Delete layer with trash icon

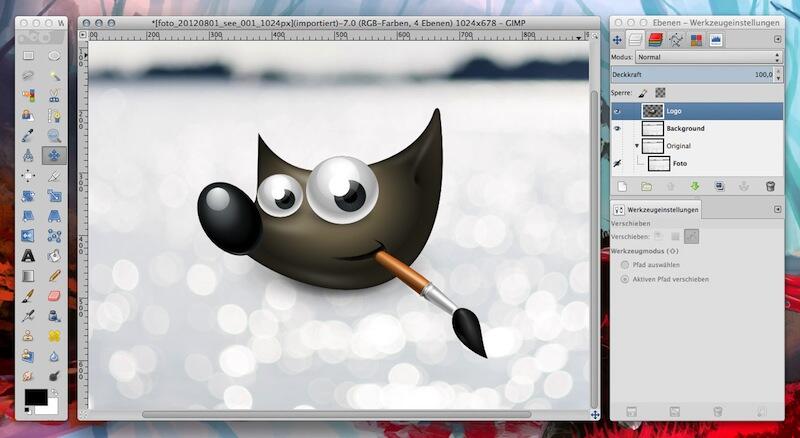click(x=770, y=186)
